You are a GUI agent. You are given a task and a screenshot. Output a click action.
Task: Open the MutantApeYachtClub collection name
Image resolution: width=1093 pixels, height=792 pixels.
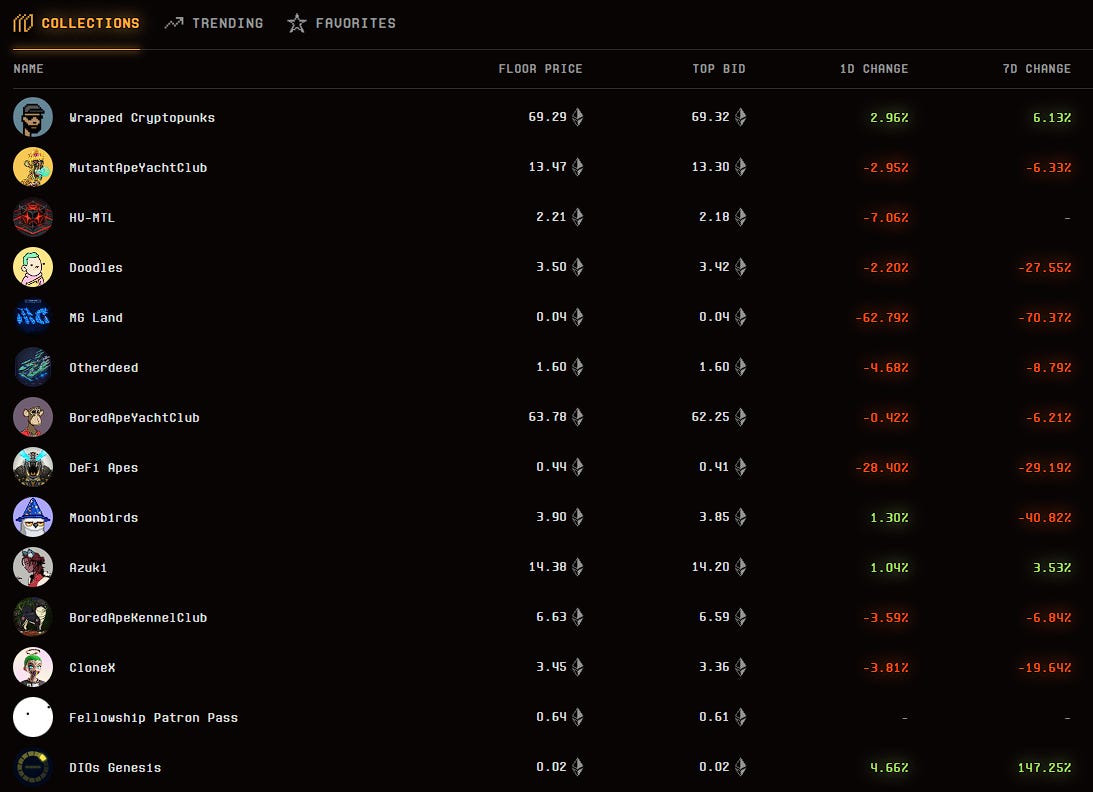(x=138, y=167)
